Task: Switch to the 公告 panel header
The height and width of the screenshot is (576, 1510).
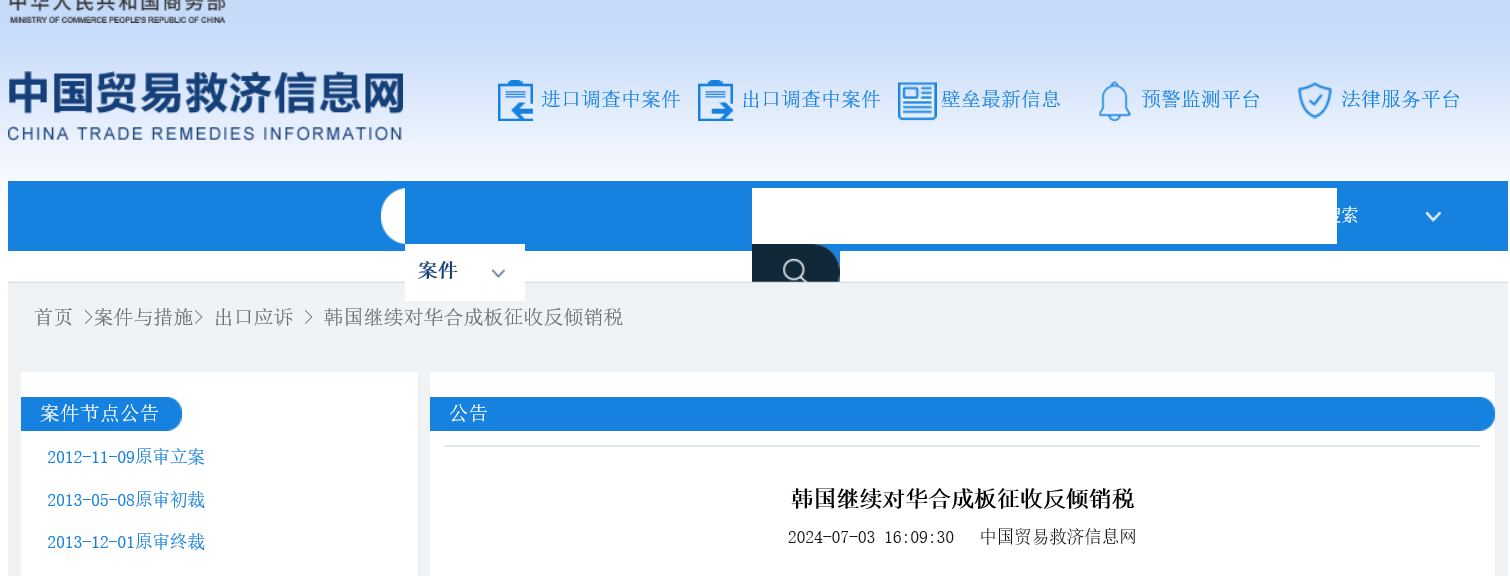Action: click(470, 413)
